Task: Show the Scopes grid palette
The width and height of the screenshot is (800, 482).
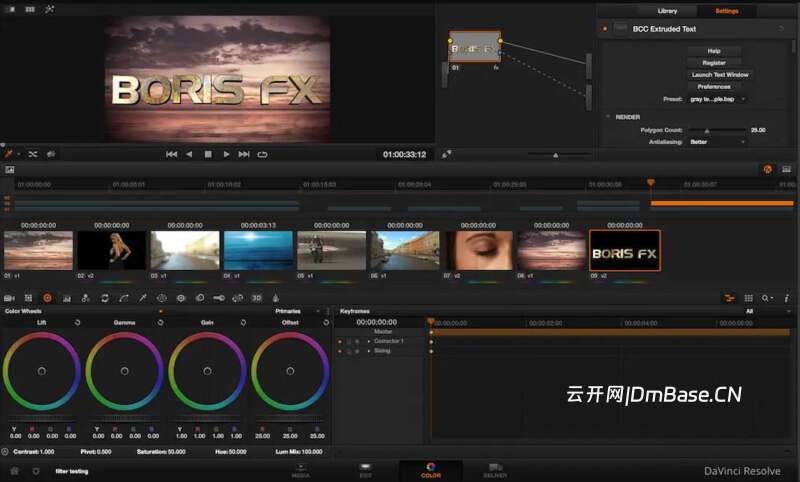Action: pos(748,298)
